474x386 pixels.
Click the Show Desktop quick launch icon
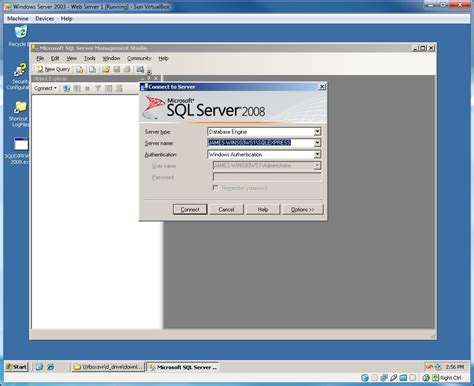pos(39,367)
